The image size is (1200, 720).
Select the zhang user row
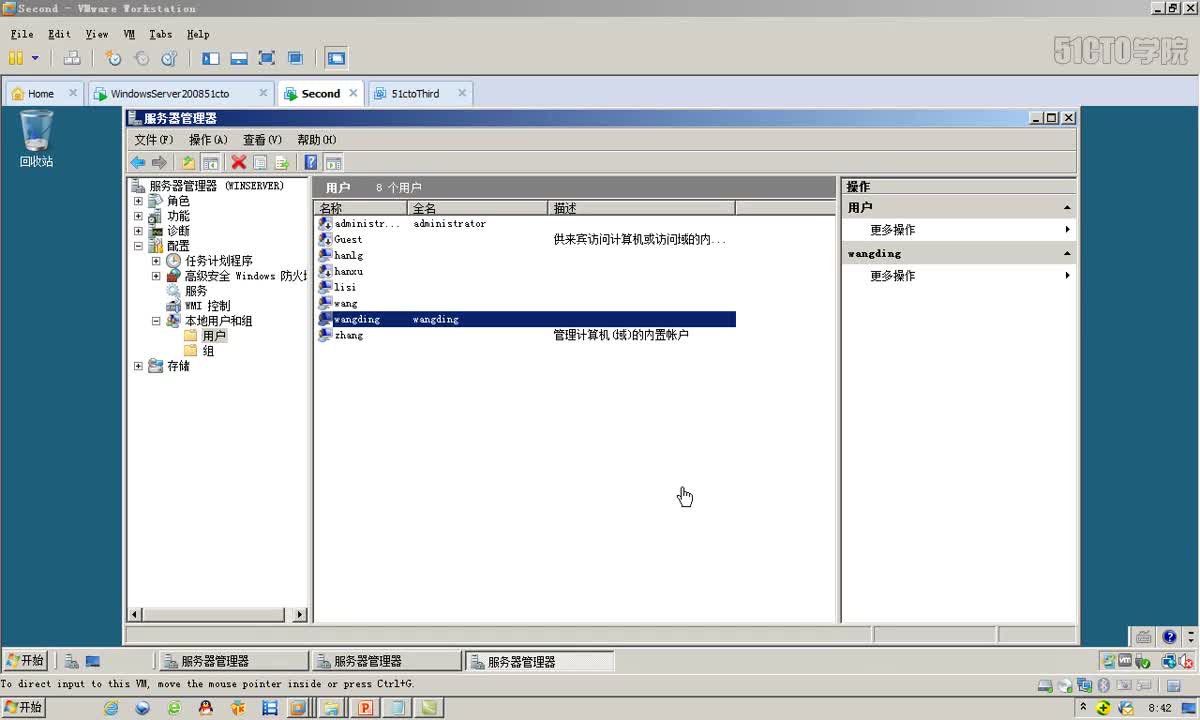click(x=525, y=335)
